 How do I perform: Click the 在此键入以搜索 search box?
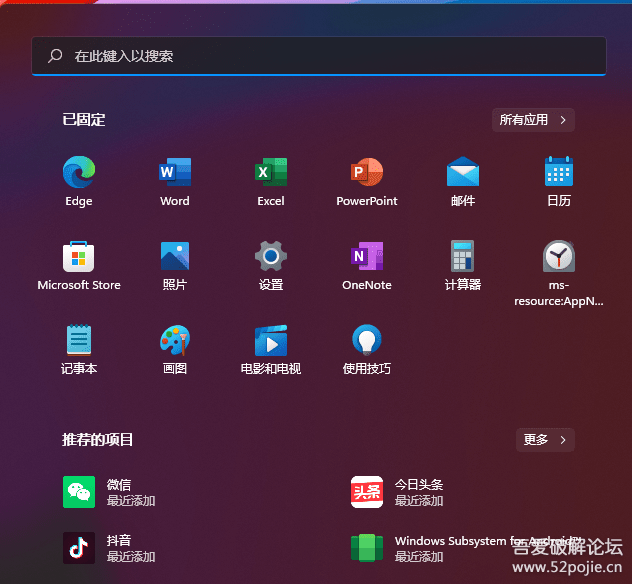click(x=318, y=57)
